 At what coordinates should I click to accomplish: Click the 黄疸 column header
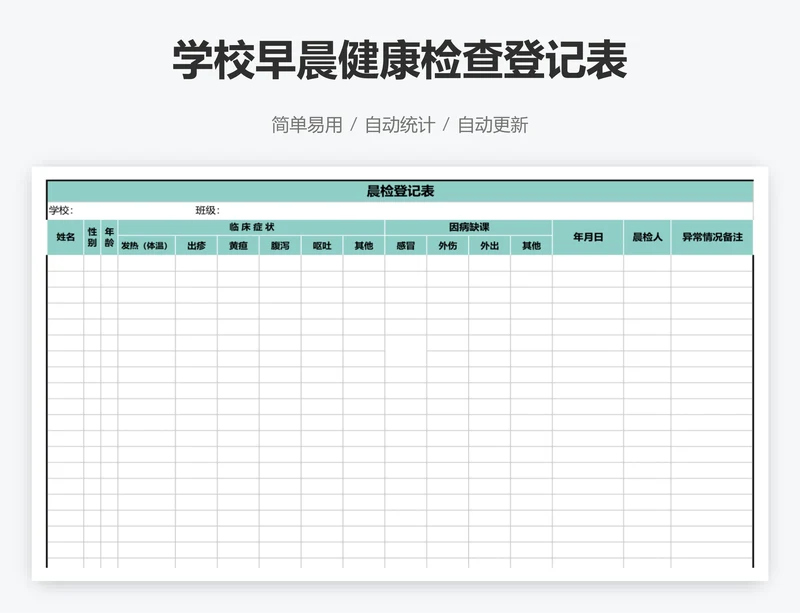[238, 246]
